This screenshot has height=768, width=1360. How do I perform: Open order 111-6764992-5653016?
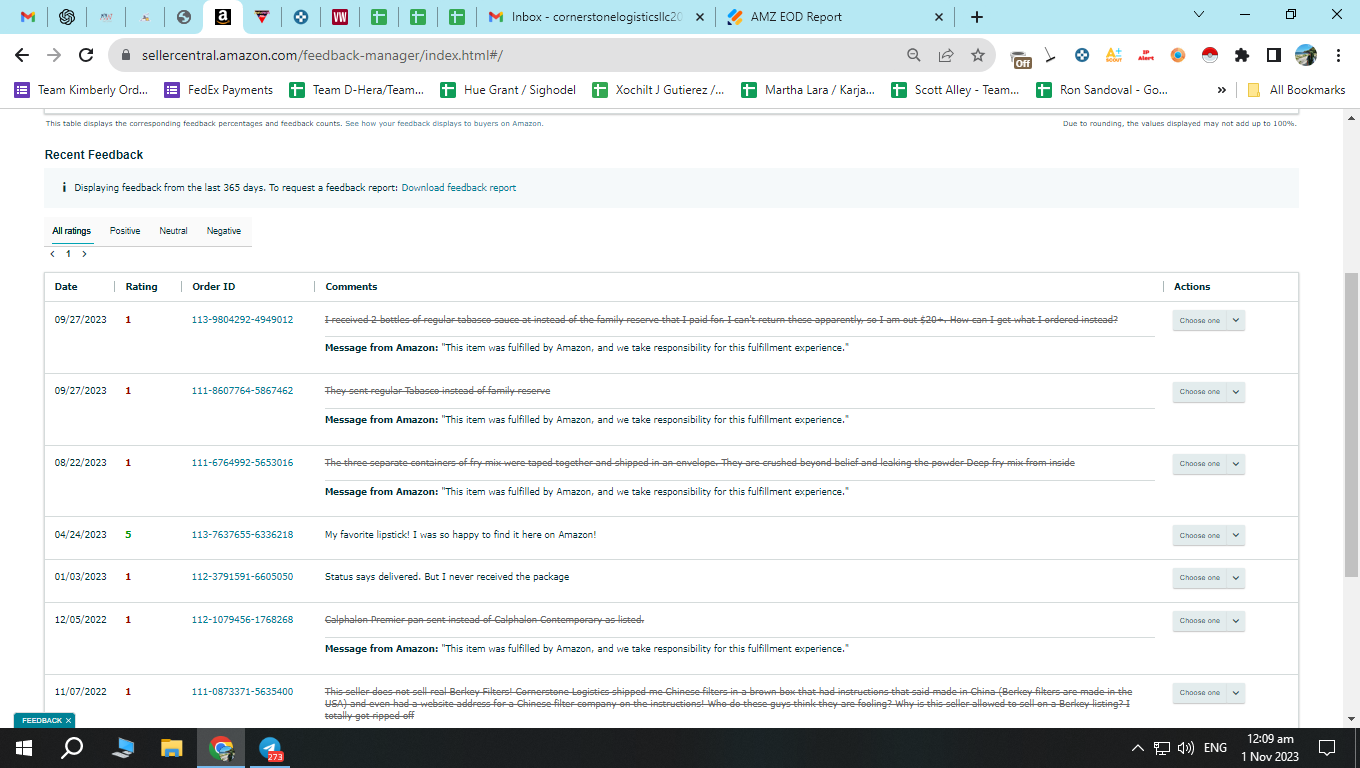pyautogui.click(x=242, y=463)
